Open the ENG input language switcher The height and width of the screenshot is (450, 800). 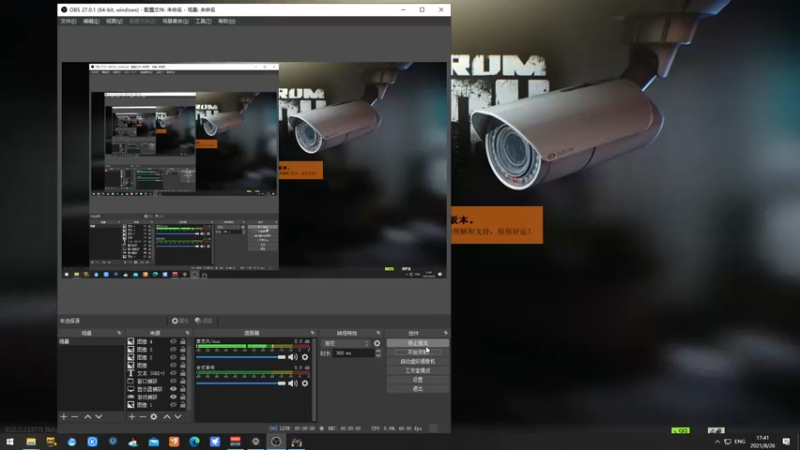[740, 442]
